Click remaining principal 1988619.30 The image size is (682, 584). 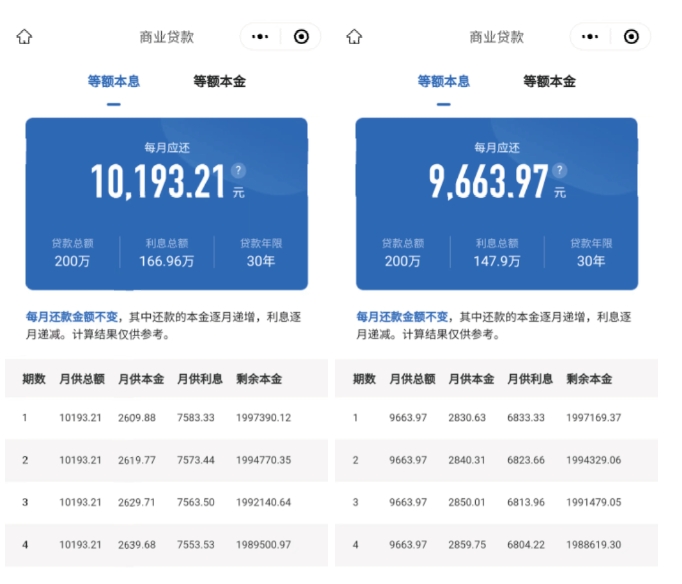pos(594,544)
